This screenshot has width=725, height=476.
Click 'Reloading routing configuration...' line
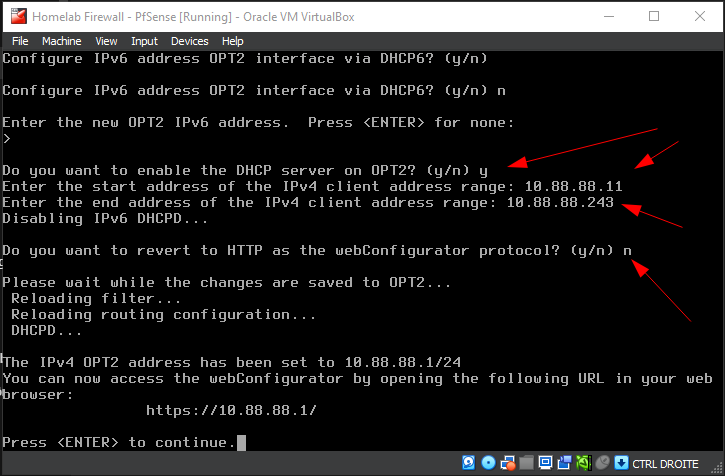pos(164,315)
